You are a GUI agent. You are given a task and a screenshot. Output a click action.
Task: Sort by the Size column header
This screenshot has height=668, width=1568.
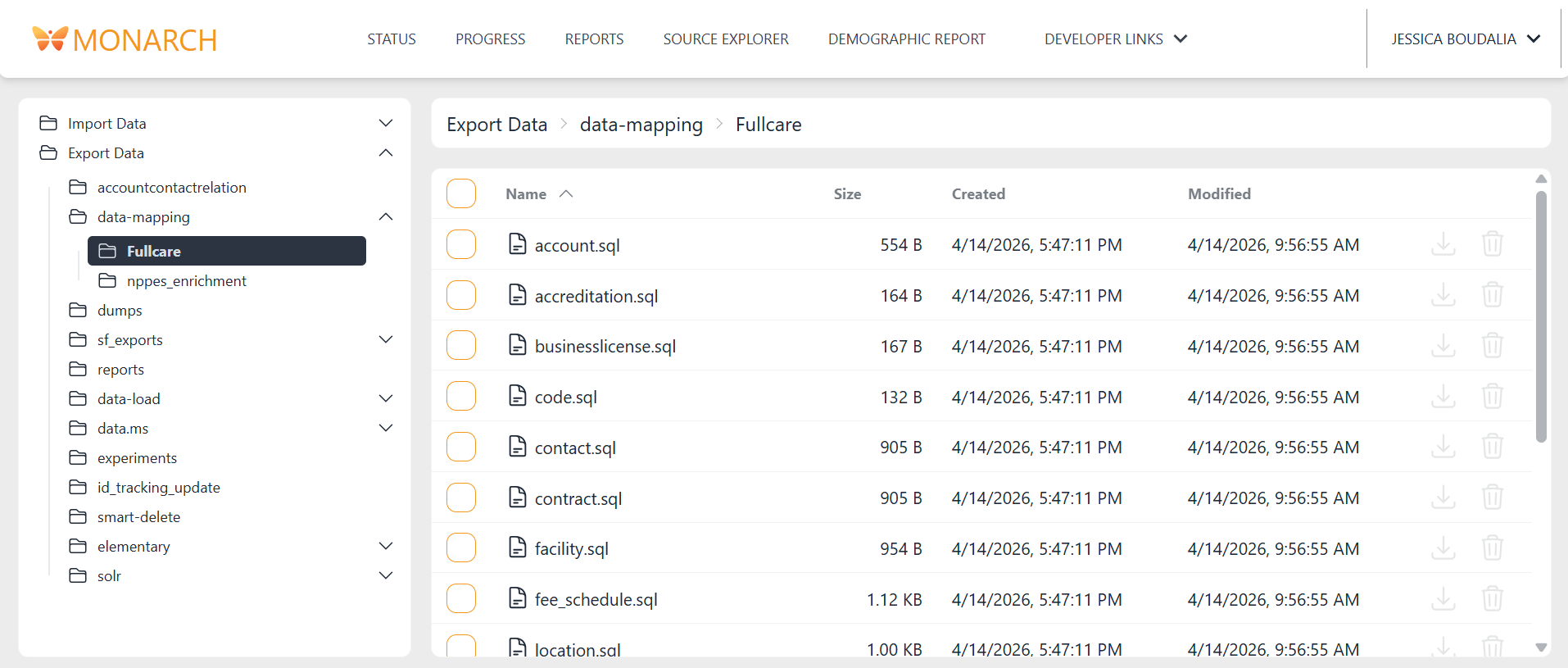click(x=847, y=193)
